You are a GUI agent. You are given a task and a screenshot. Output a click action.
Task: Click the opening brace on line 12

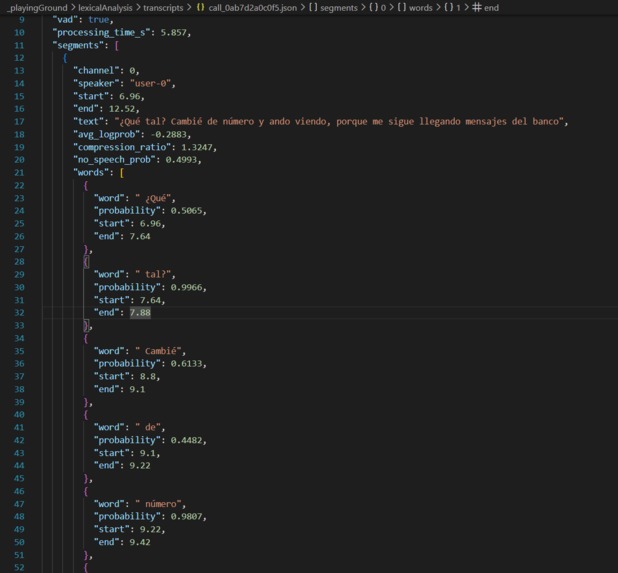[x=65, y=58]
